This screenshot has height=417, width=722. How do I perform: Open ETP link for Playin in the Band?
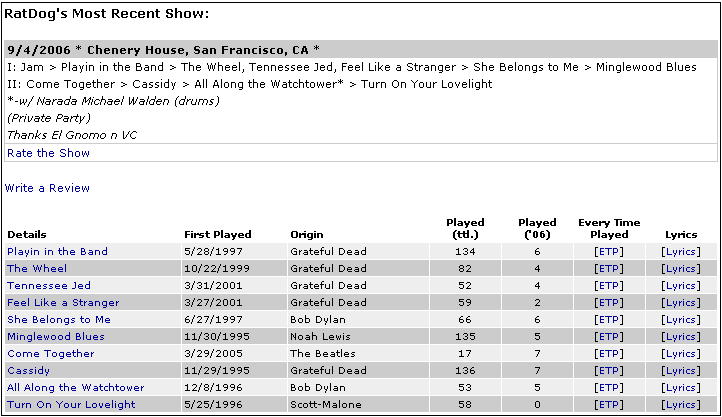click(x=608, y=252)
